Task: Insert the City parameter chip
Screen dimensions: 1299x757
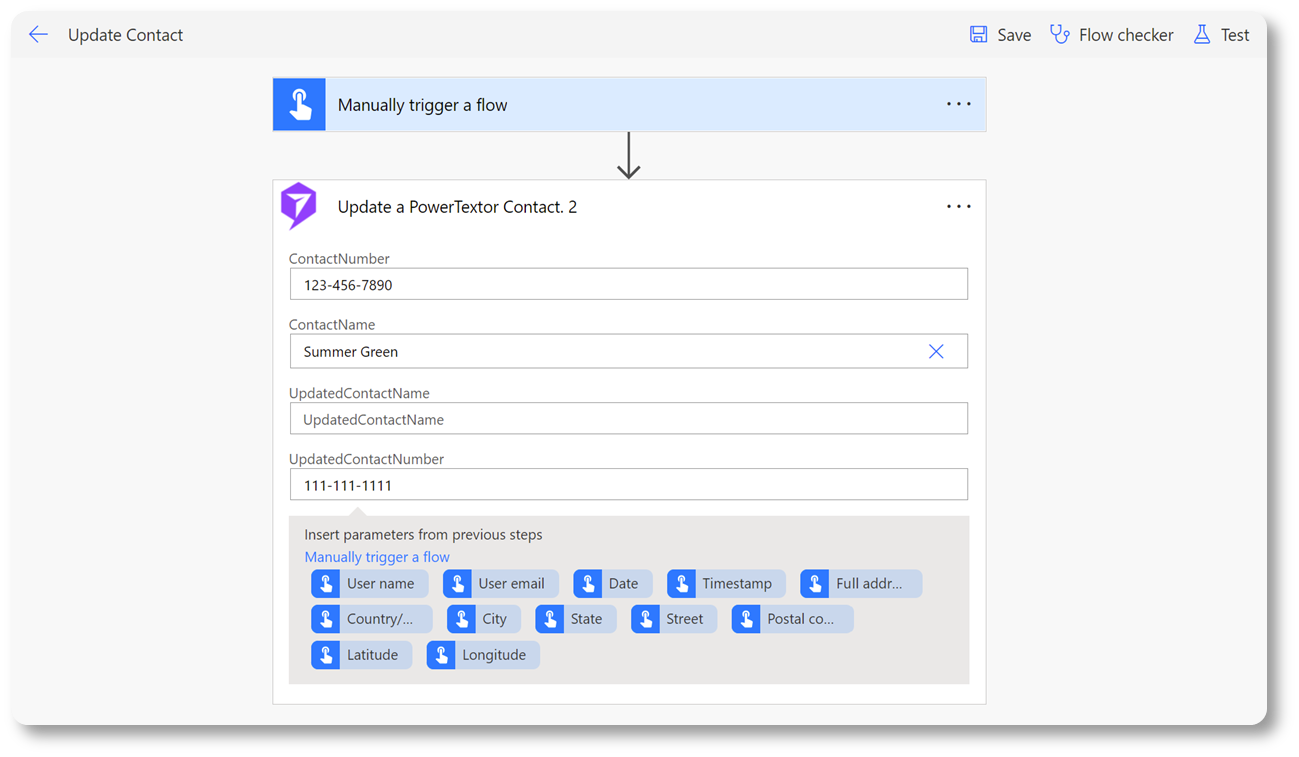Action: coord(483,619)
